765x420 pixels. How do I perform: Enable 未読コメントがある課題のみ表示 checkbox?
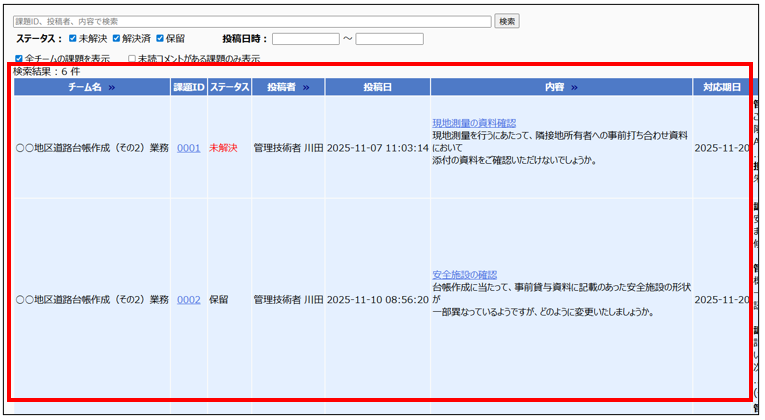tap(132, 59)
